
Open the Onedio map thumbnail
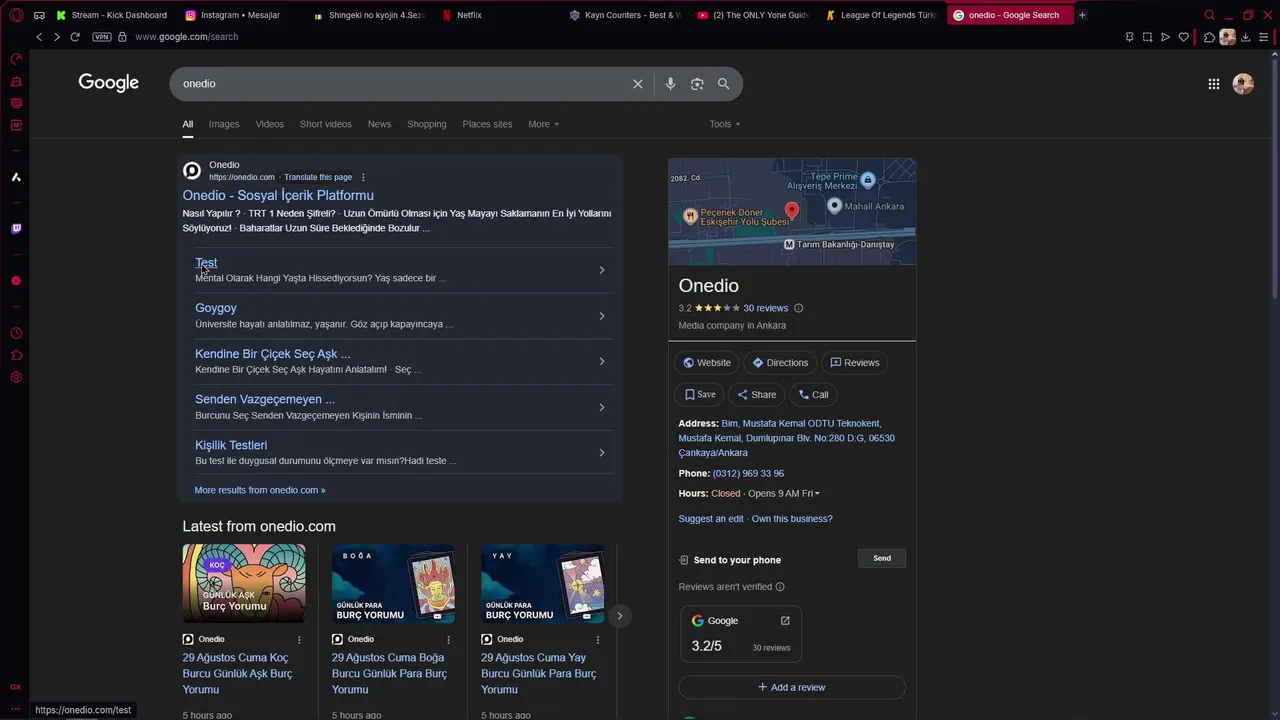(792, 212)
